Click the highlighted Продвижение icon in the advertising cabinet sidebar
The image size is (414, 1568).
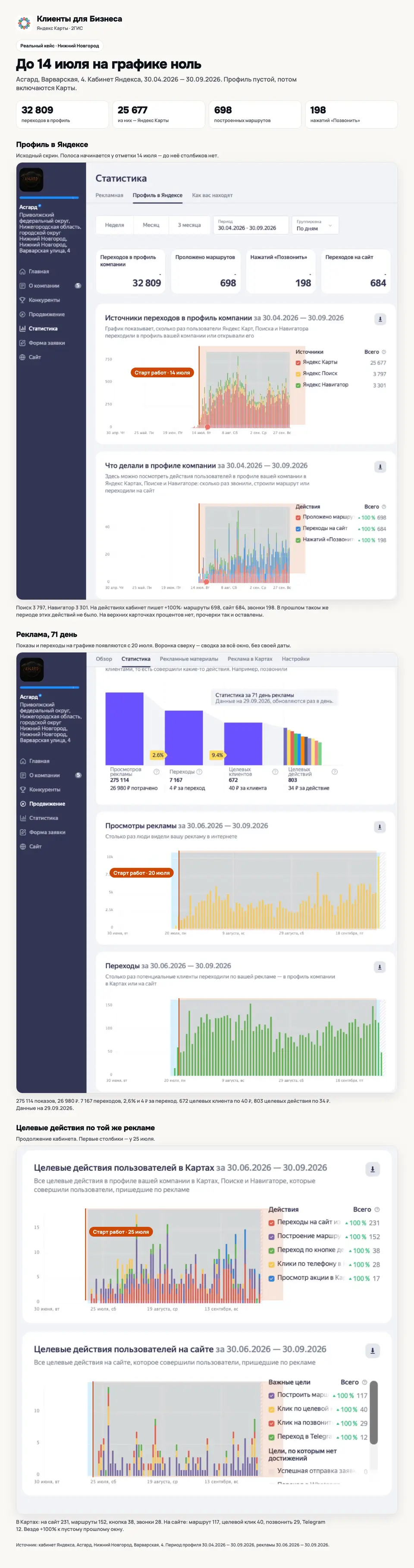pos(22,804)
